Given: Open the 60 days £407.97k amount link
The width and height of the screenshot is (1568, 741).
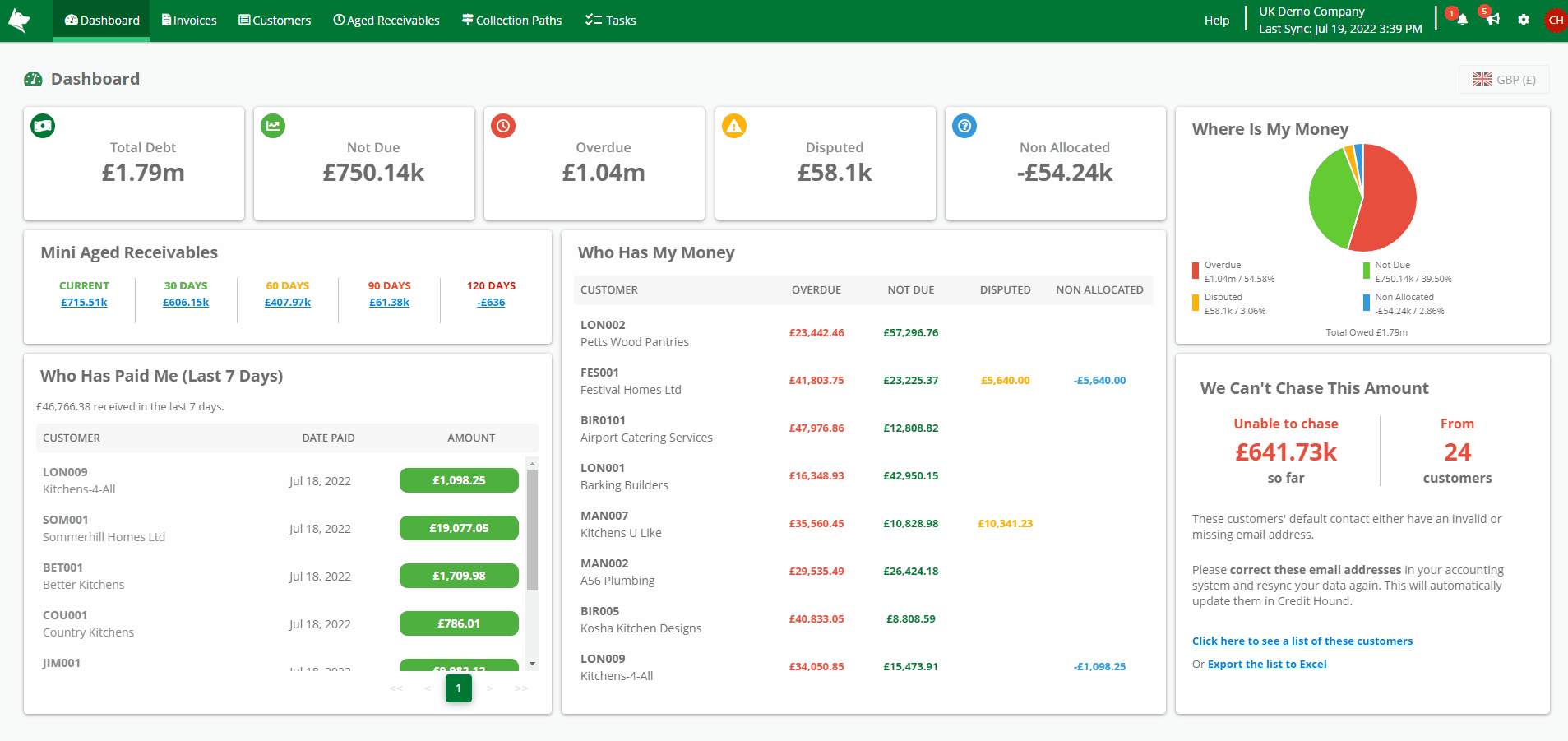Looking at the screenshot, I should pos(288,302).
